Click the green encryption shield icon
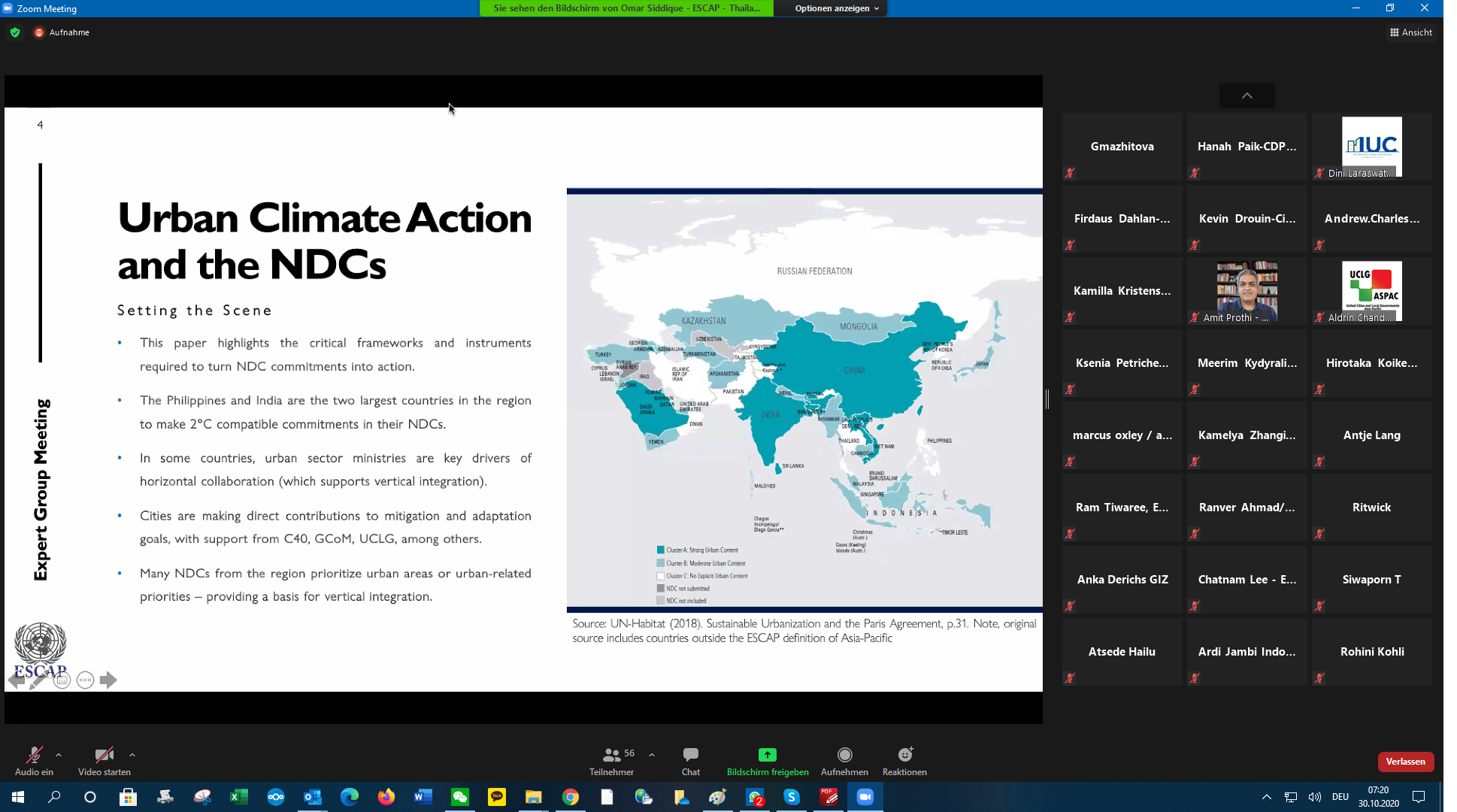This screenshot has height=812, width=1457. 15,32
